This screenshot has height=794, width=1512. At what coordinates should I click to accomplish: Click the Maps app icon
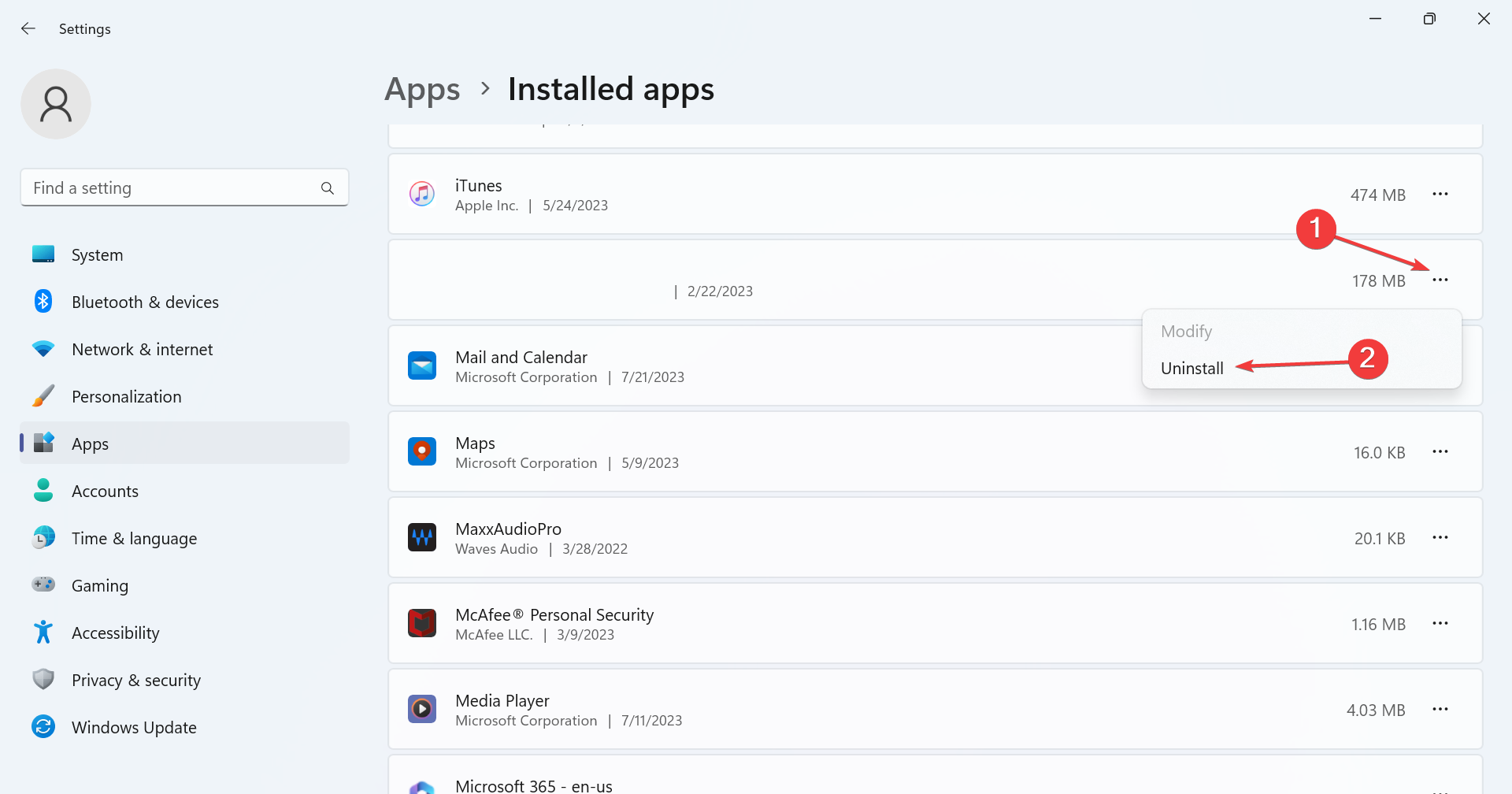tap(422, 451)
